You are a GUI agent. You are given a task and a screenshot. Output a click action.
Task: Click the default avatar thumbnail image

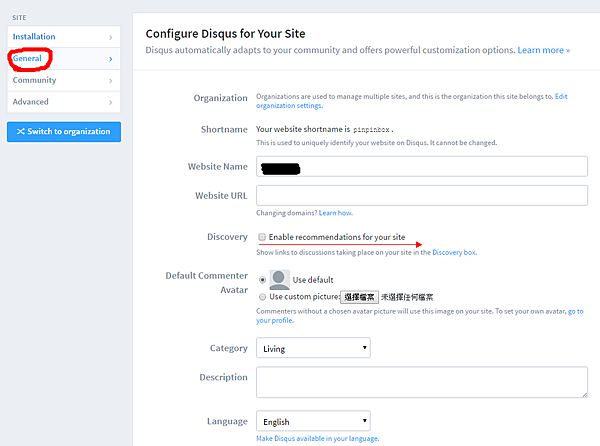279,280
